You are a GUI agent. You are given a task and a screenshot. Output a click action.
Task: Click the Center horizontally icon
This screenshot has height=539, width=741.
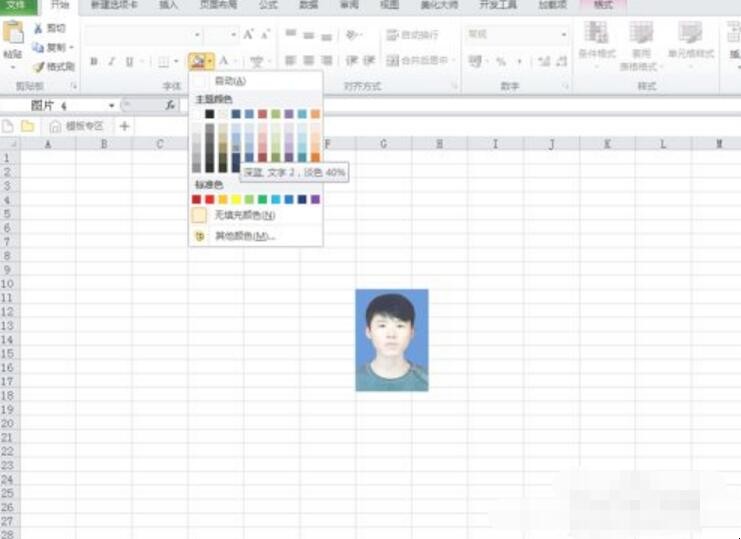tap(309, 60)
